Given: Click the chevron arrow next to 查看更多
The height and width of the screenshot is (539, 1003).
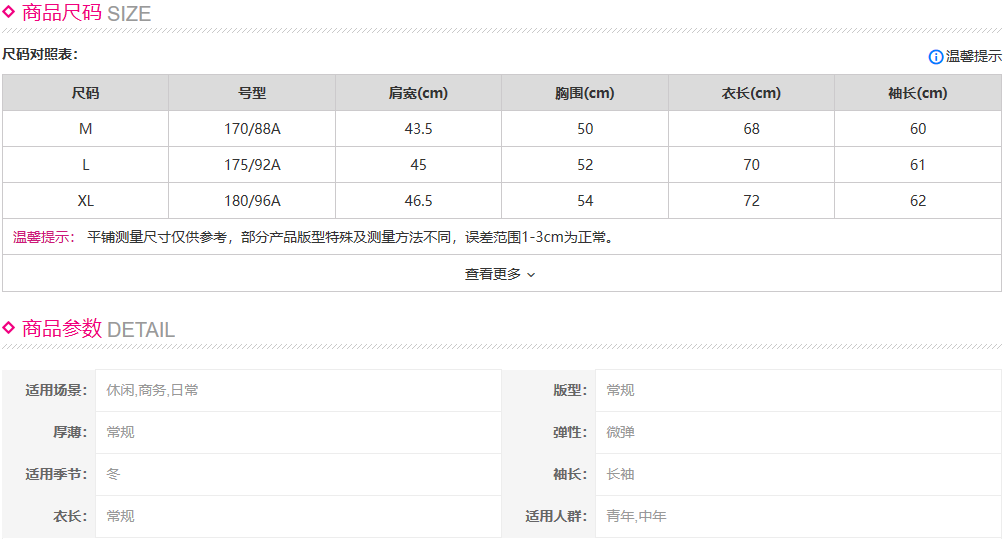Looking at the screenshot, I should point(531,275).
